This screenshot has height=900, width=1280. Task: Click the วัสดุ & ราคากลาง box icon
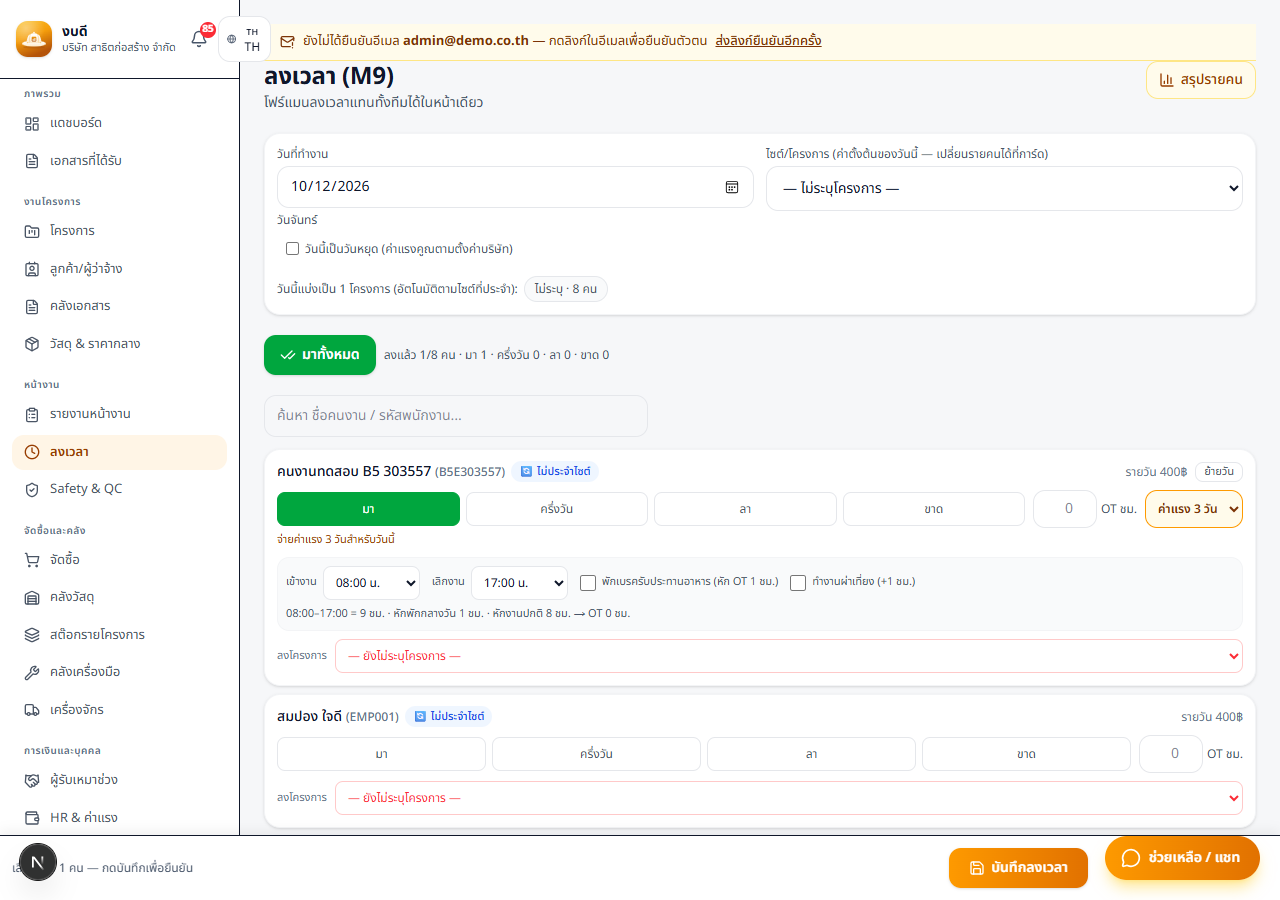pos(32,344)
